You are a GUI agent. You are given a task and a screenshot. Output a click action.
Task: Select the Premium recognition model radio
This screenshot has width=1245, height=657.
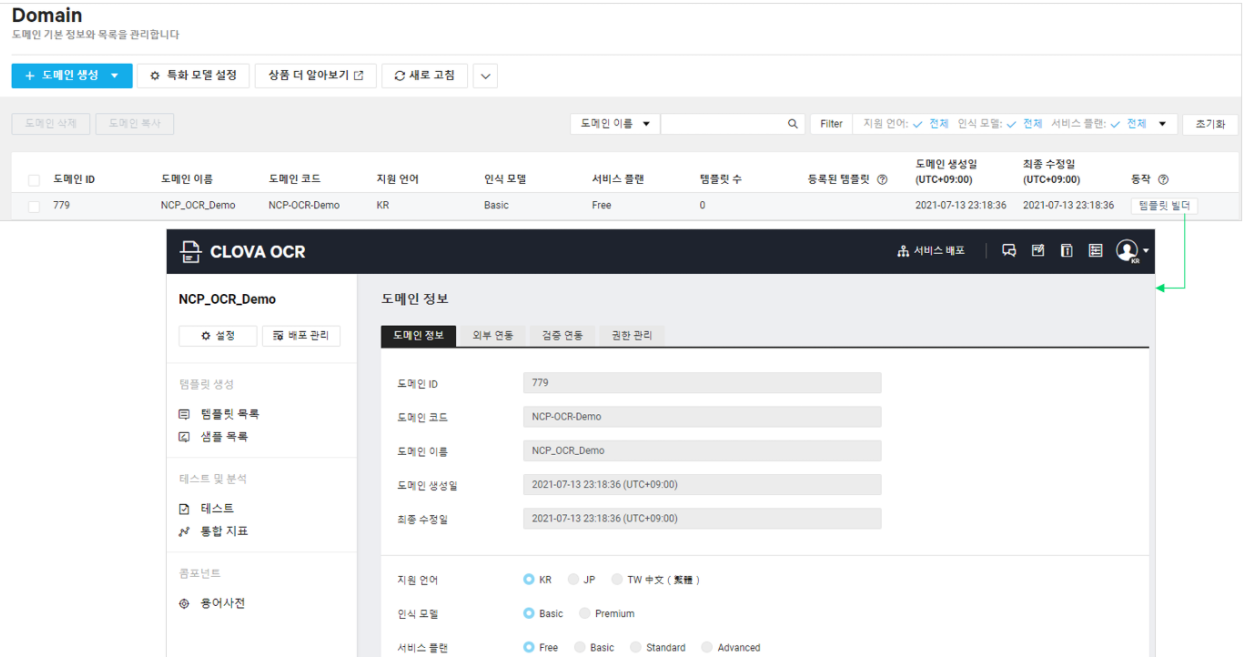pyautogui.click(x=585, y=614)
